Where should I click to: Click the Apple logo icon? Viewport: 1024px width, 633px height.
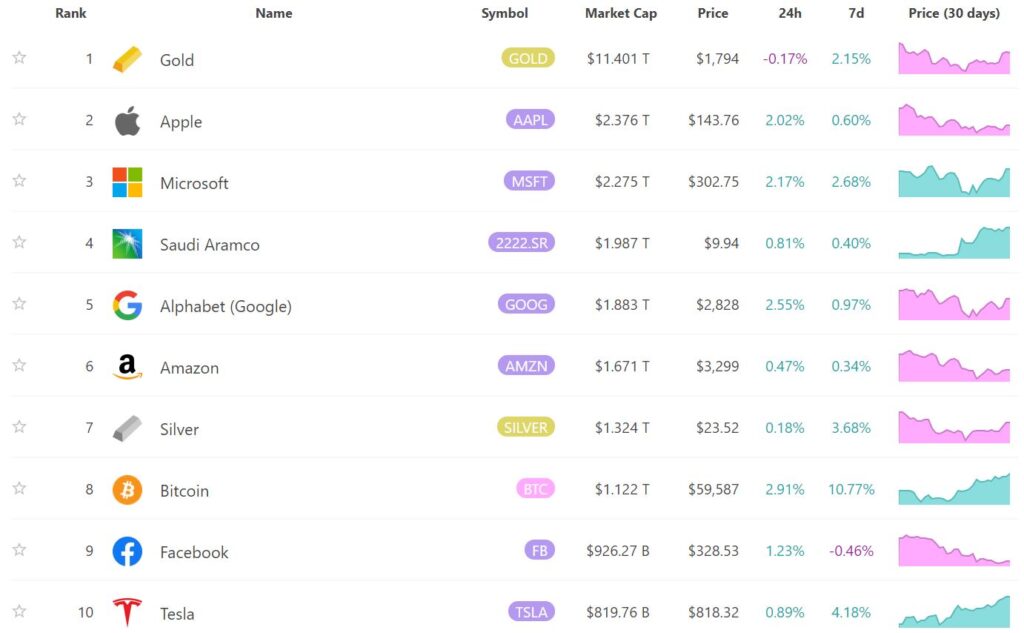pyautogui.click(x=127, y=121)
